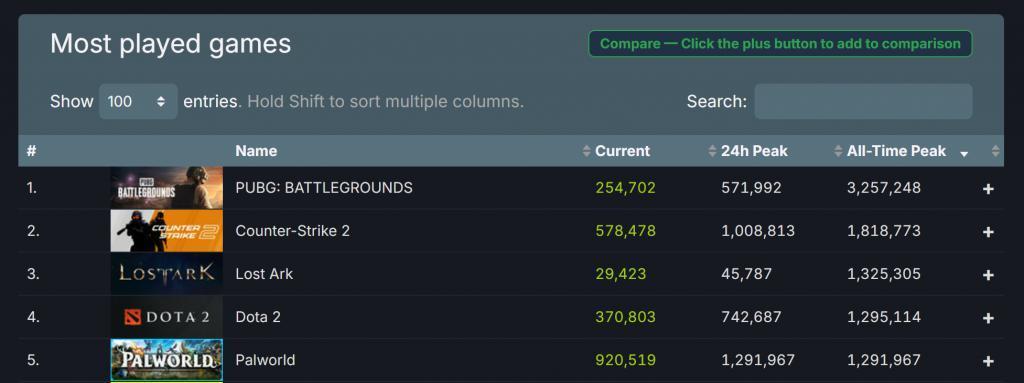Image resolution: width=1024 pixels, height=383 pixels.
Task: Open the Palworld game thumbnail
Action: tap(167, 359)
